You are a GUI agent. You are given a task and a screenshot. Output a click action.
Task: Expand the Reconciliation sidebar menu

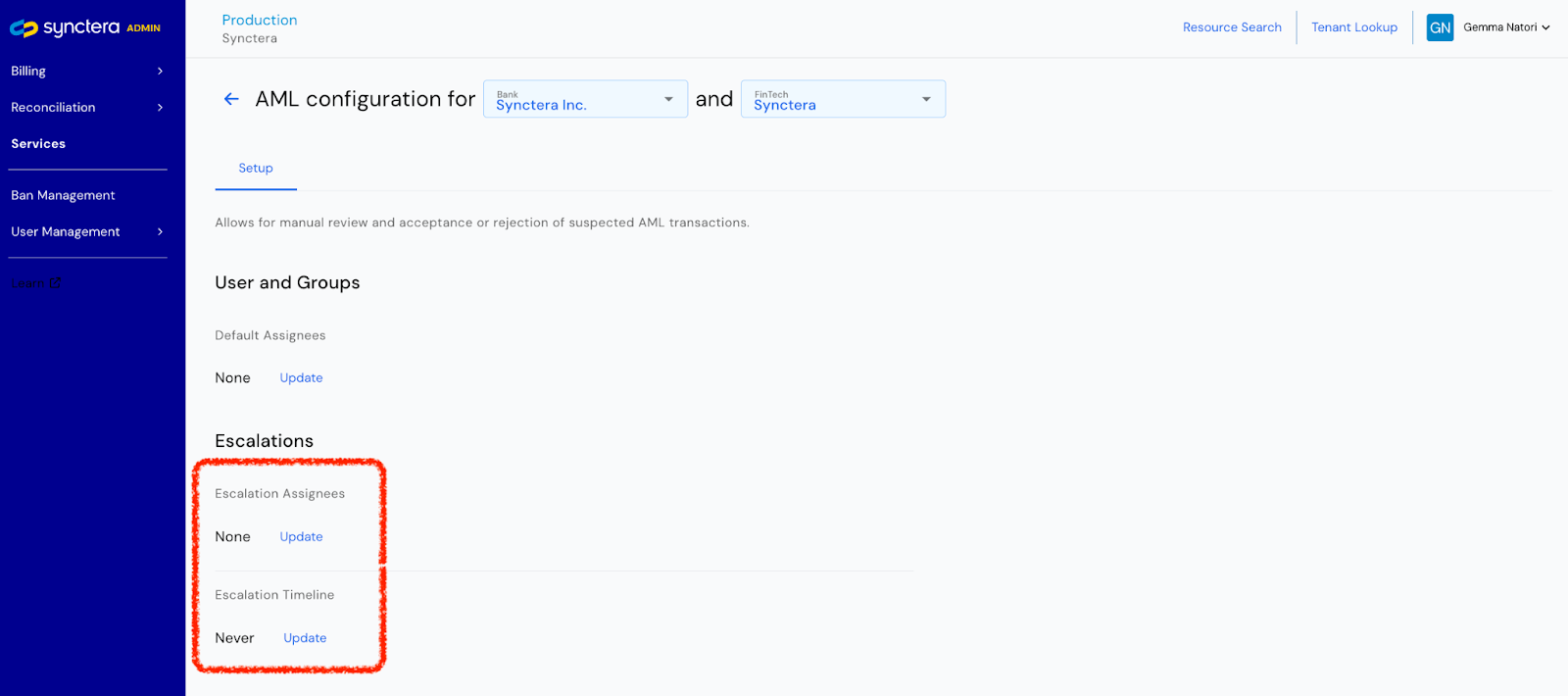coord(86,107)
